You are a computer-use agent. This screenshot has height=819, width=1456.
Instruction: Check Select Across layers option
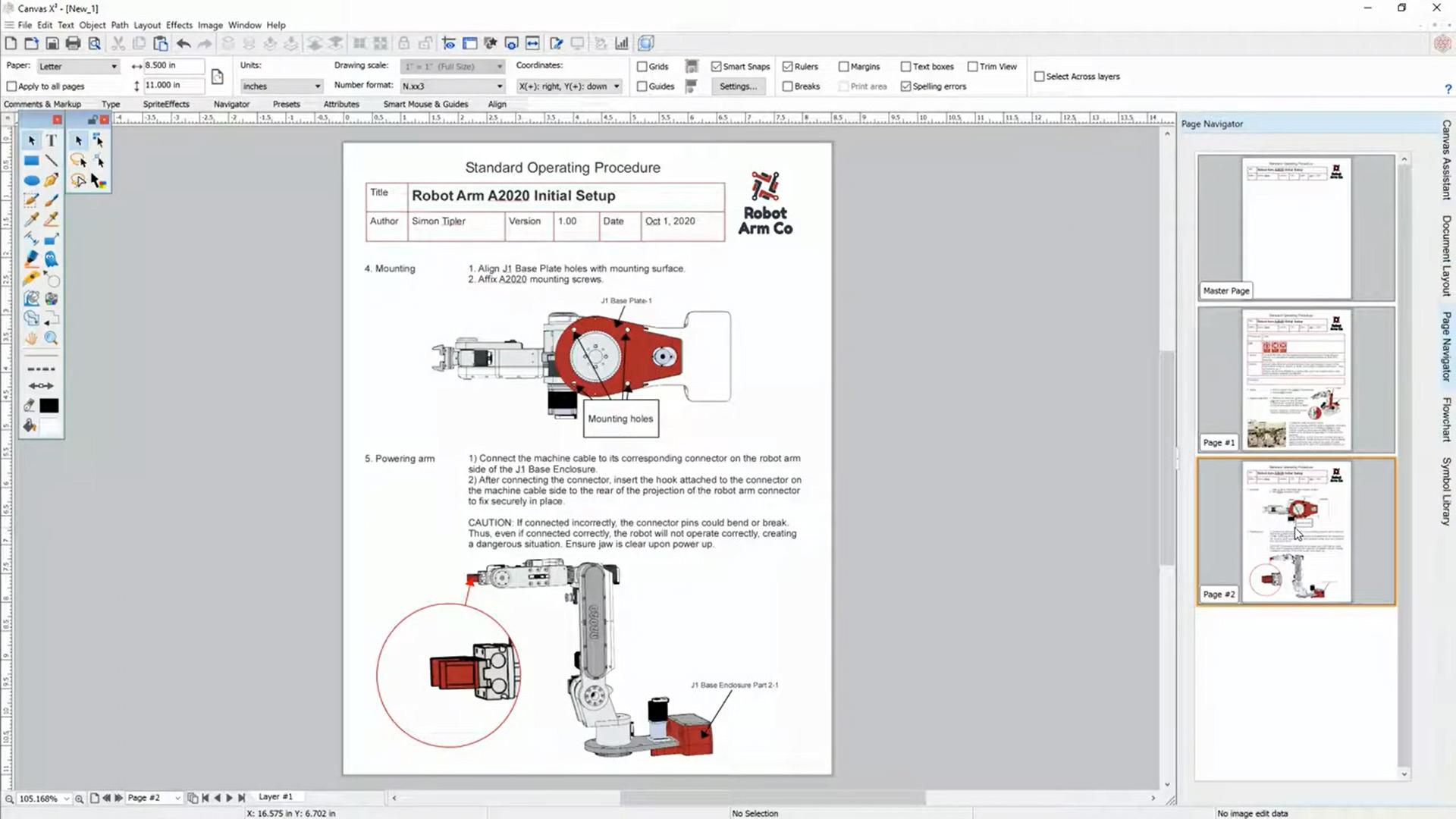coord(1040,77)
